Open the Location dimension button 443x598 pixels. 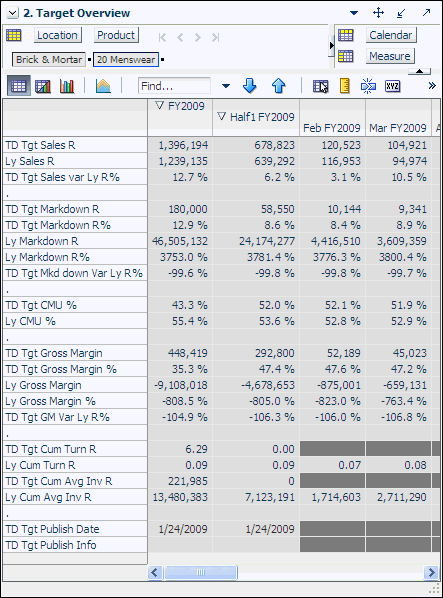point(58,35)
